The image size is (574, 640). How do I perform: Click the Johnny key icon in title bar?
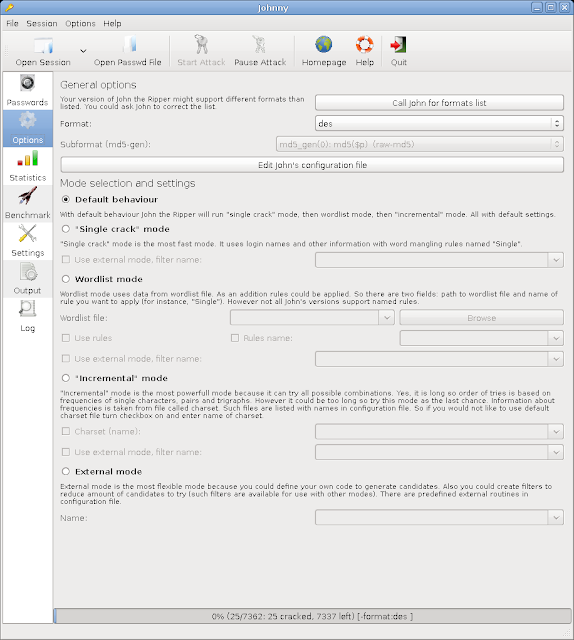tap(9, 7)
